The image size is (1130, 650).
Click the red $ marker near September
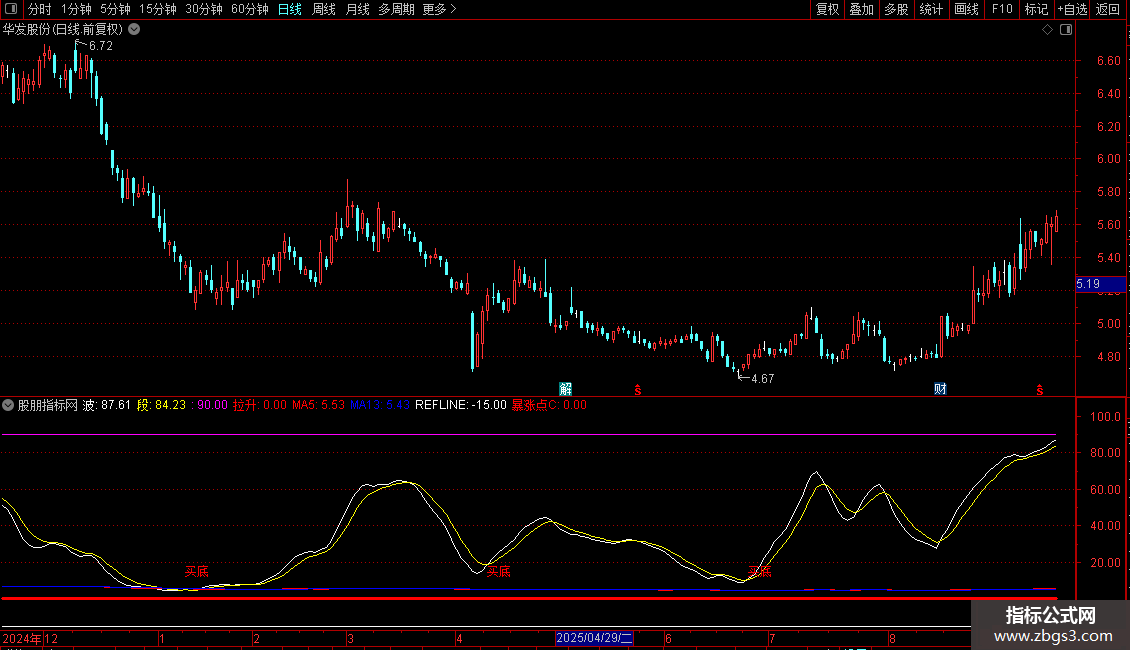pyautogui.click(x=1040, y=390)
